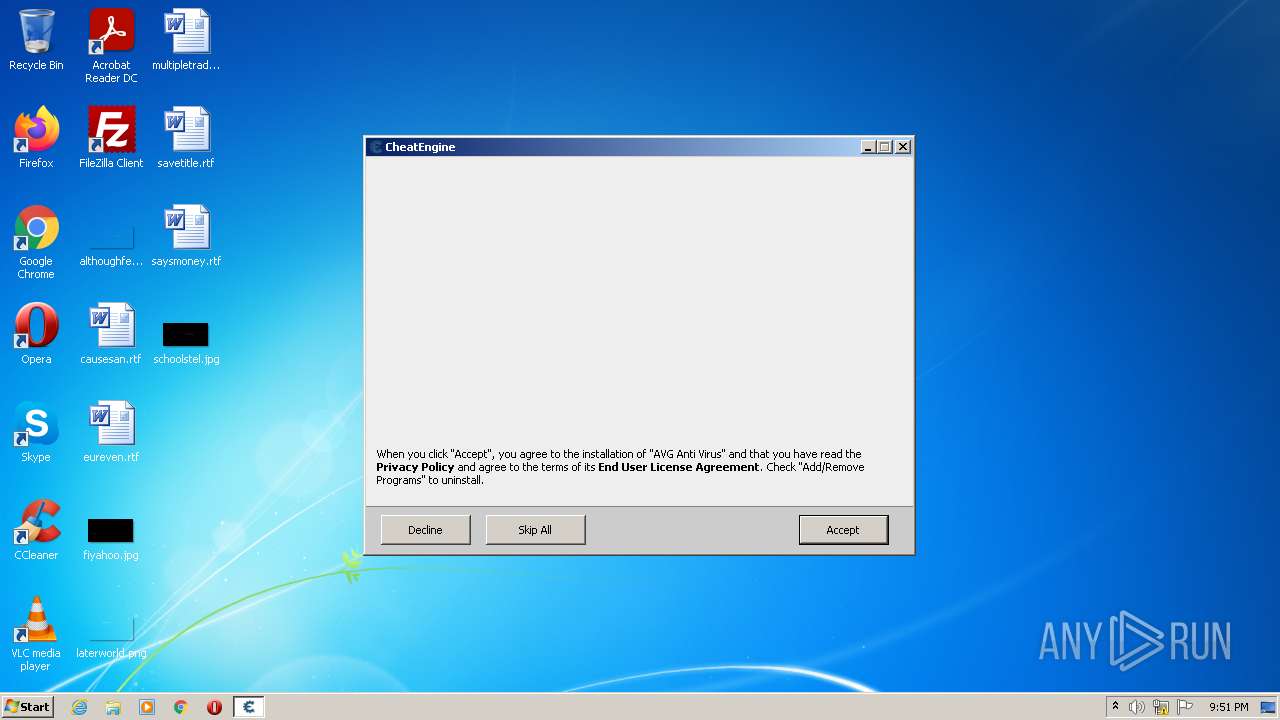The height and width of the screenshot is (720, 1280).
Task: Show hidden system tray icons
Action: [1115, 707]
